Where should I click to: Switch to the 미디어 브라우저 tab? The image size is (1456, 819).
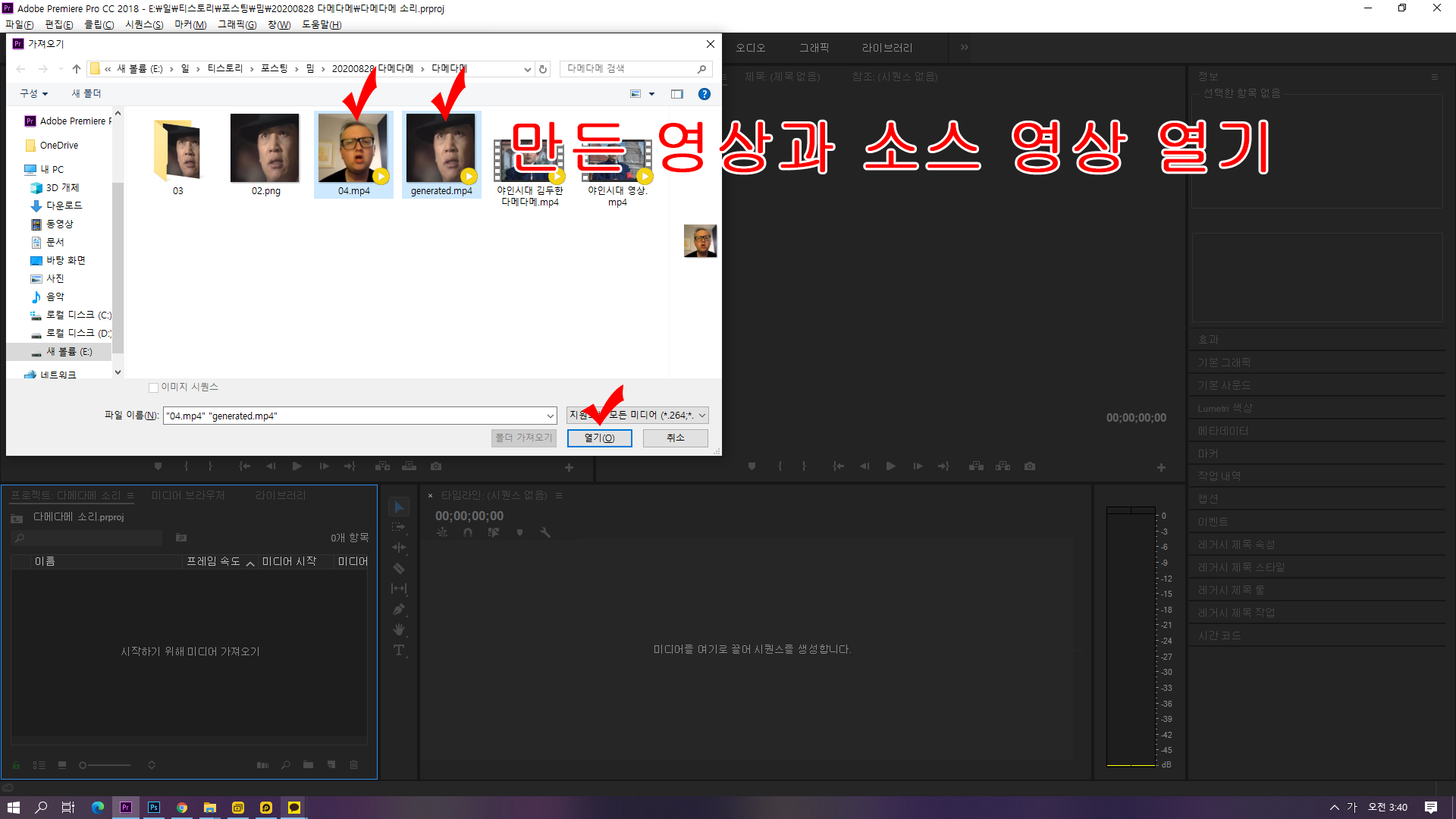point(188,495)
